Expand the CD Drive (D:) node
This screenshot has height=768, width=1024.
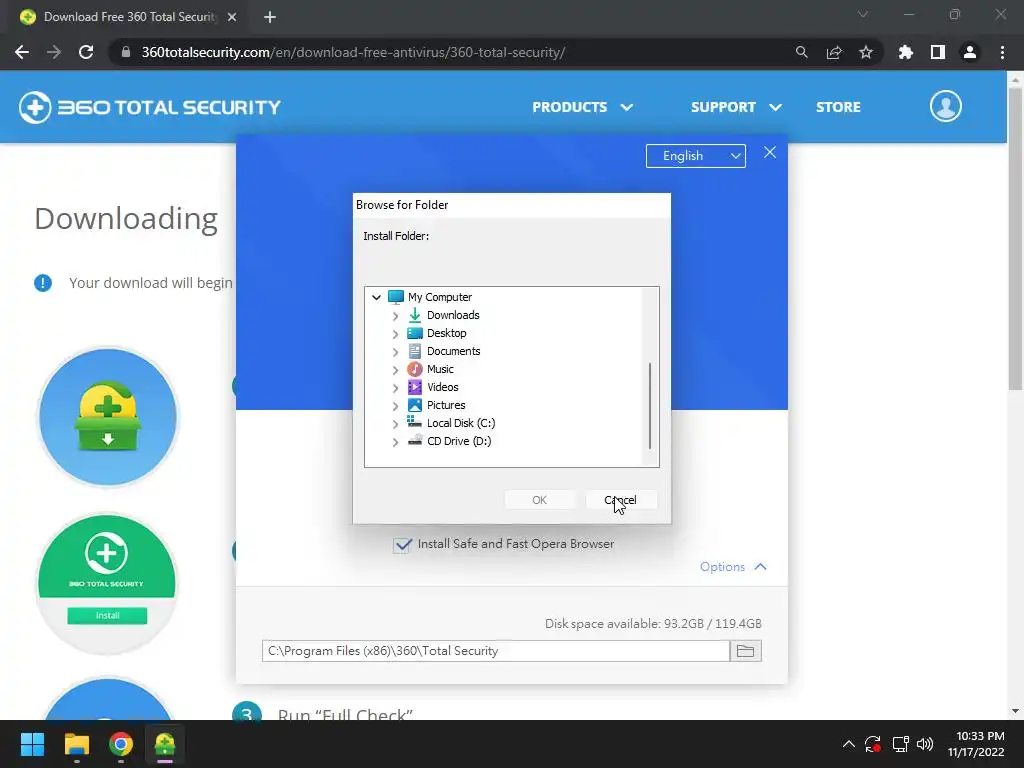pyautogui.click(x=395, y=442)
